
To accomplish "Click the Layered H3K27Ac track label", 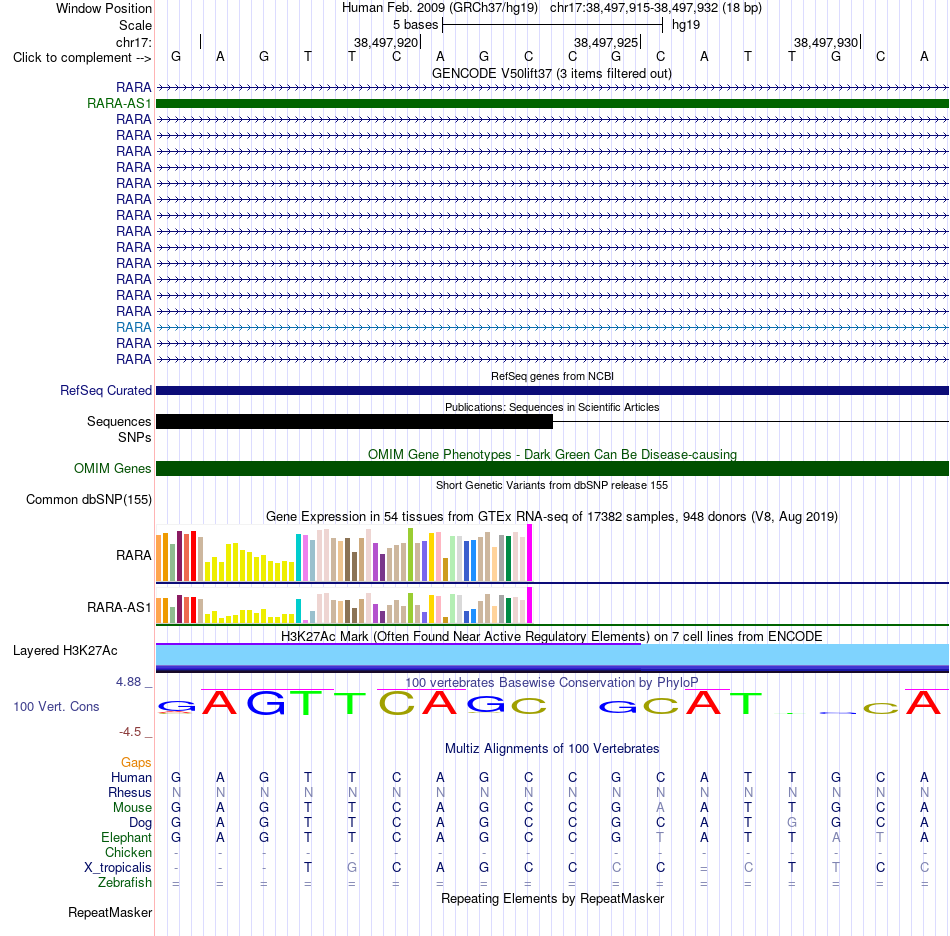I will (x=65, y=651).
